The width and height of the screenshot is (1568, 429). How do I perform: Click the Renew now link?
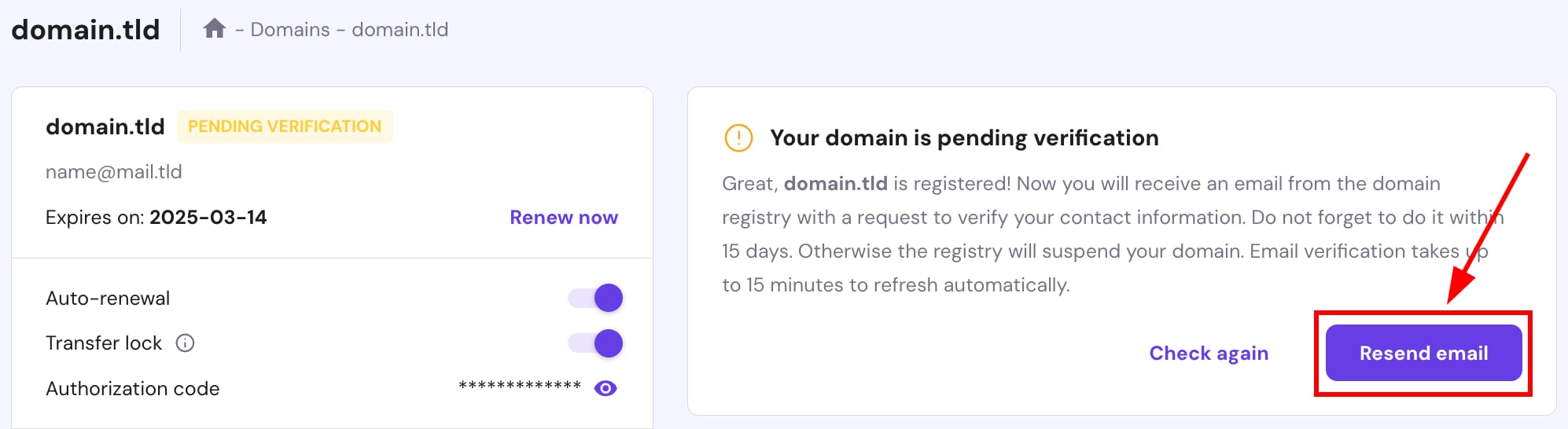point(563,218)
